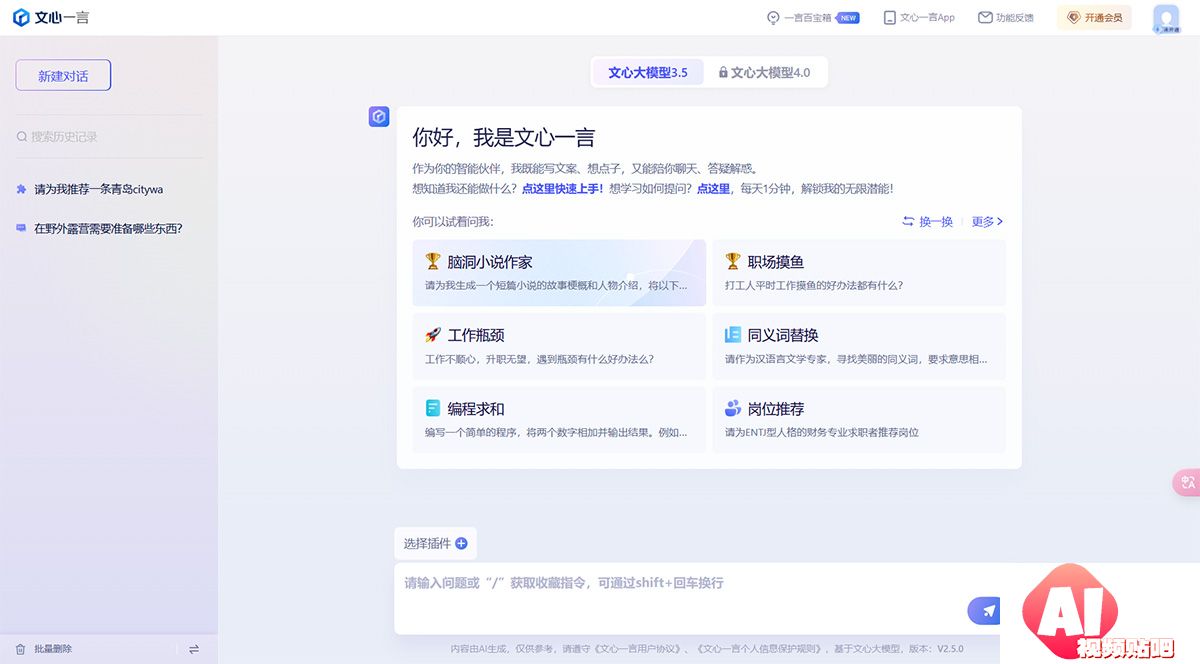This screenshot has width=1200, height=664.
Task: Click version text V2.5.0
Action: [950, 649]
